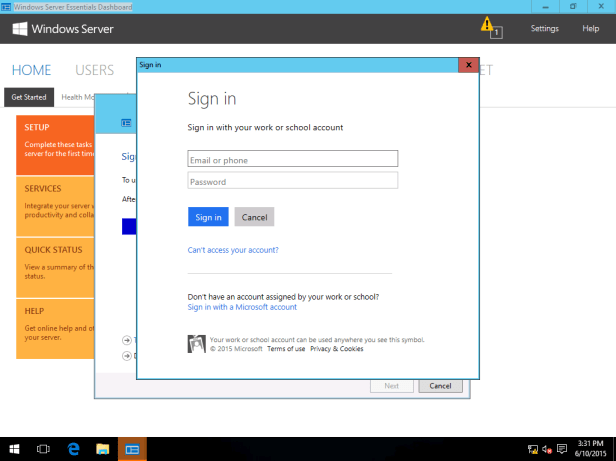This screenshot has width=616, height=461.
Task: Click the health alert warning icon
Action: pyautogui.click(x=487, y=26)
